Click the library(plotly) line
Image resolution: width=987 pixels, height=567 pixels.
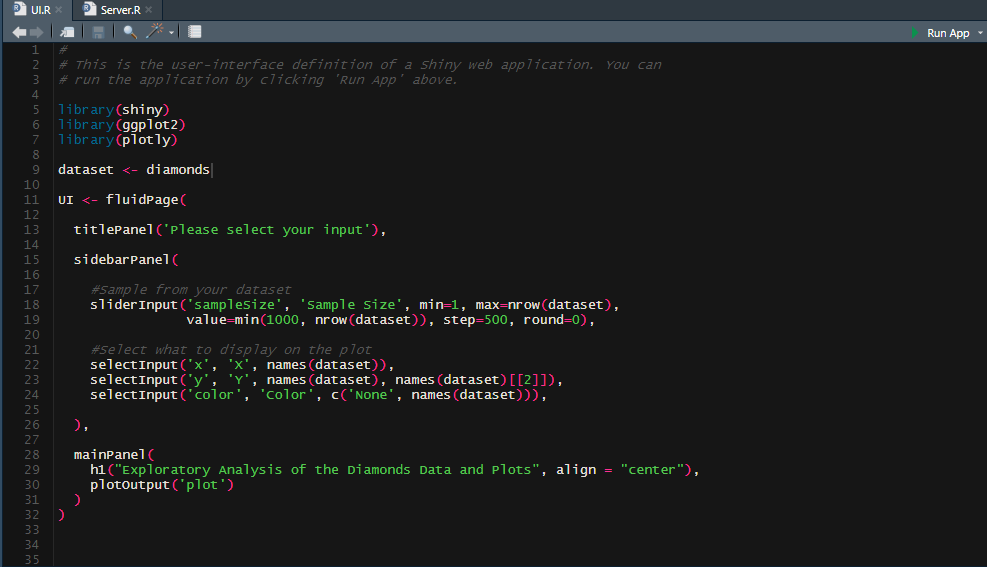click(x=118, y=140)
